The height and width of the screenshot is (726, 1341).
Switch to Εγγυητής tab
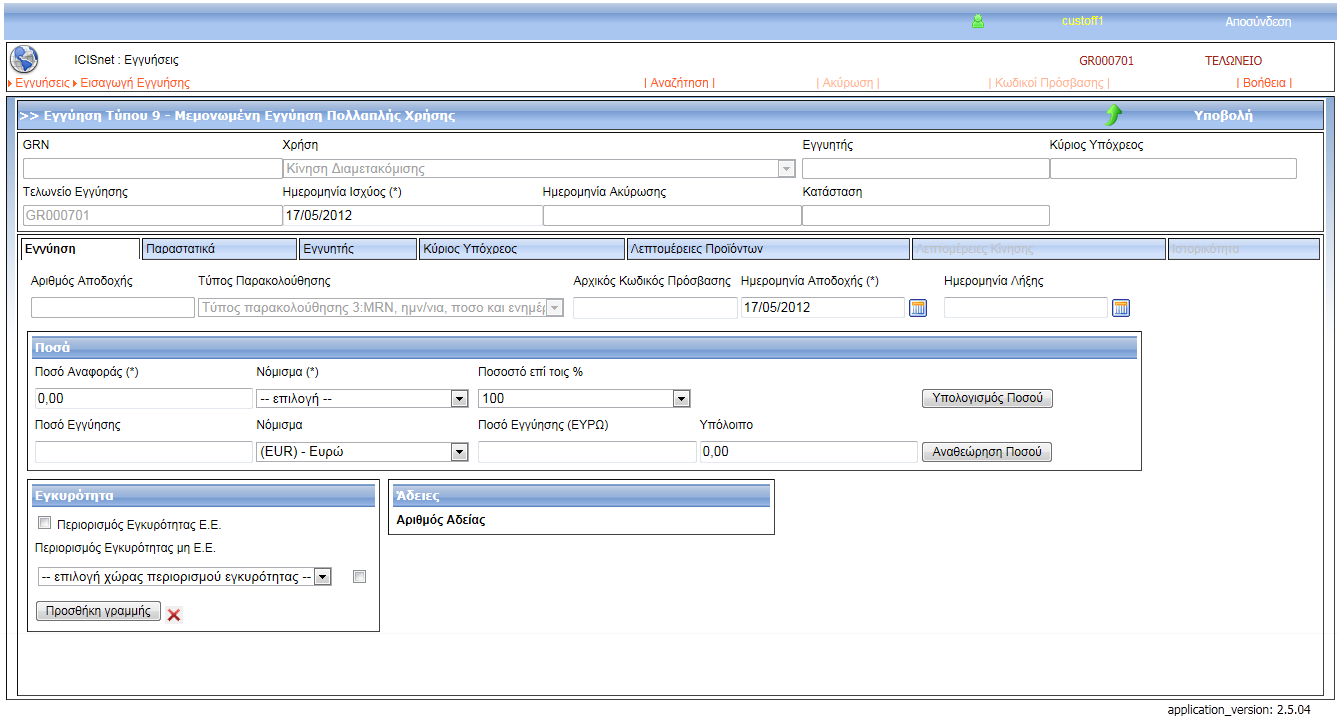tap(357, 248)
